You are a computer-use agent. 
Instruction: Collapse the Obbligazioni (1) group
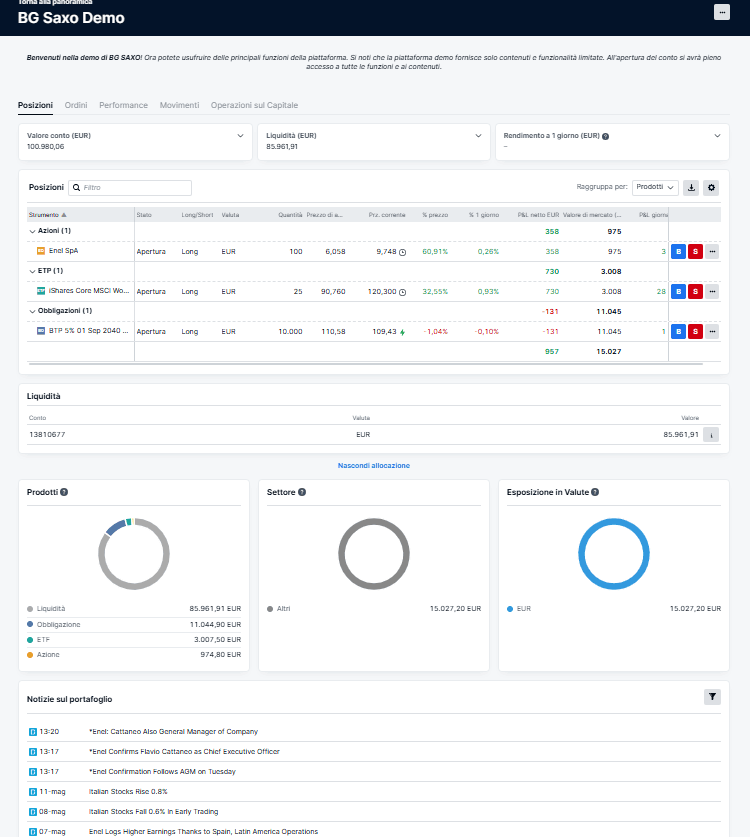pos(32,311)
